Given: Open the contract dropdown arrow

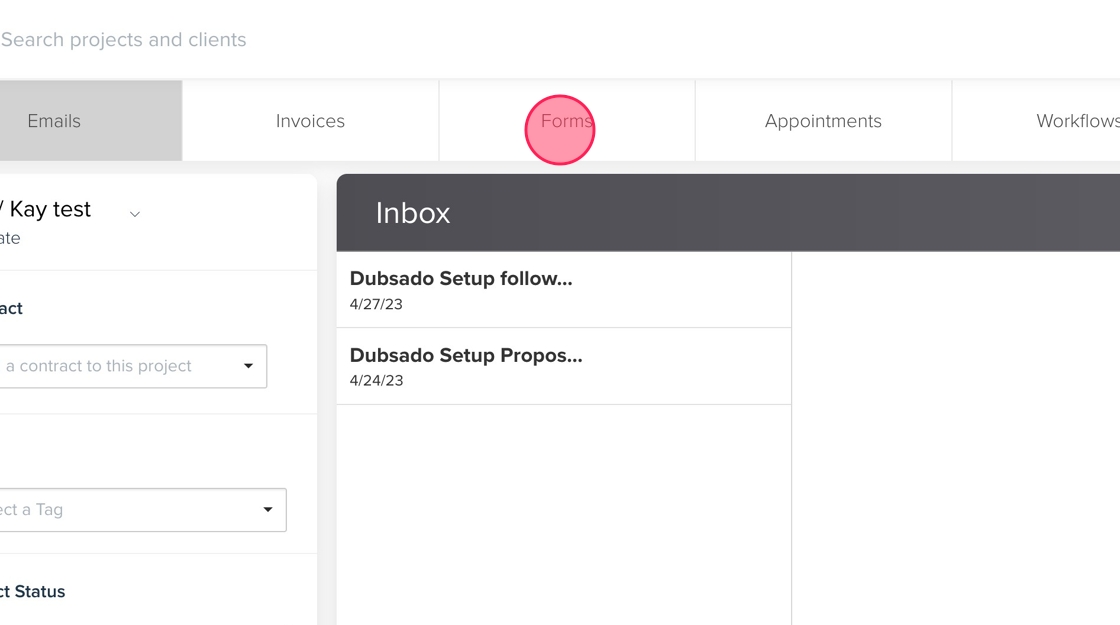Looking at the screenshot, I should tap(248, 366).
